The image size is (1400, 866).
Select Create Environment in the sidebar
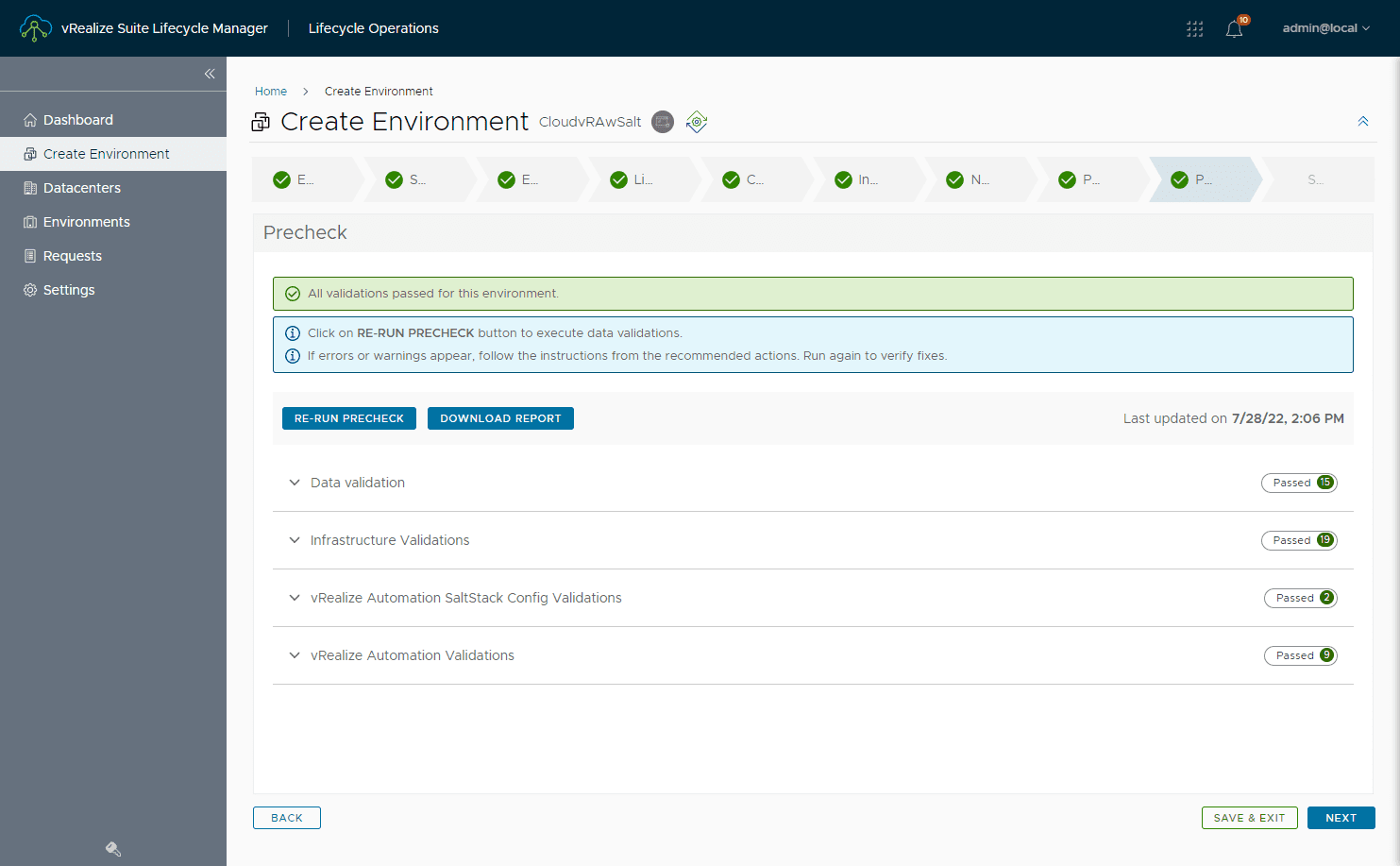click(x=113, y=154)
